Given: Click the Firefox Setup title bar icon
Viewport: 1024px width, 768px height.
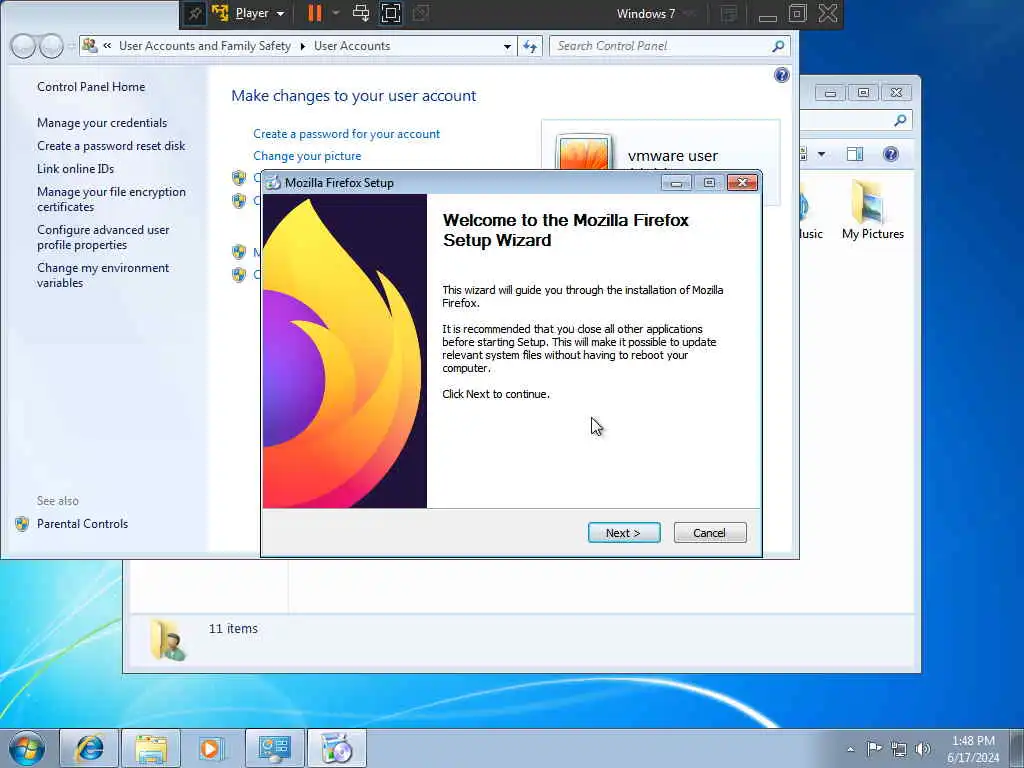Looking at the screenshot, I should click(x=274, y=183).
